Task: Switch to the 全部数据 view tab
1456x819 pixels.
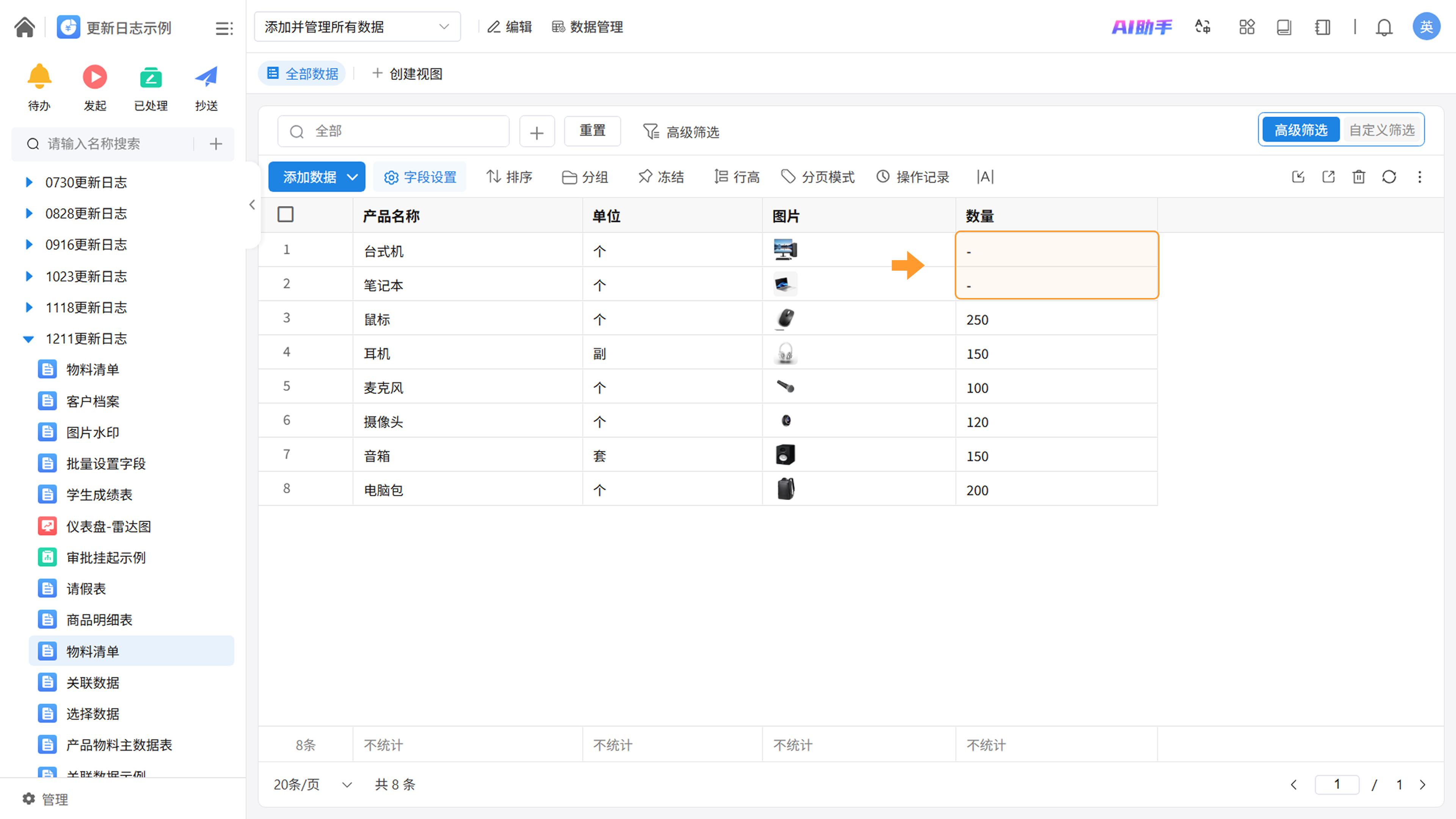Action: 303,74
